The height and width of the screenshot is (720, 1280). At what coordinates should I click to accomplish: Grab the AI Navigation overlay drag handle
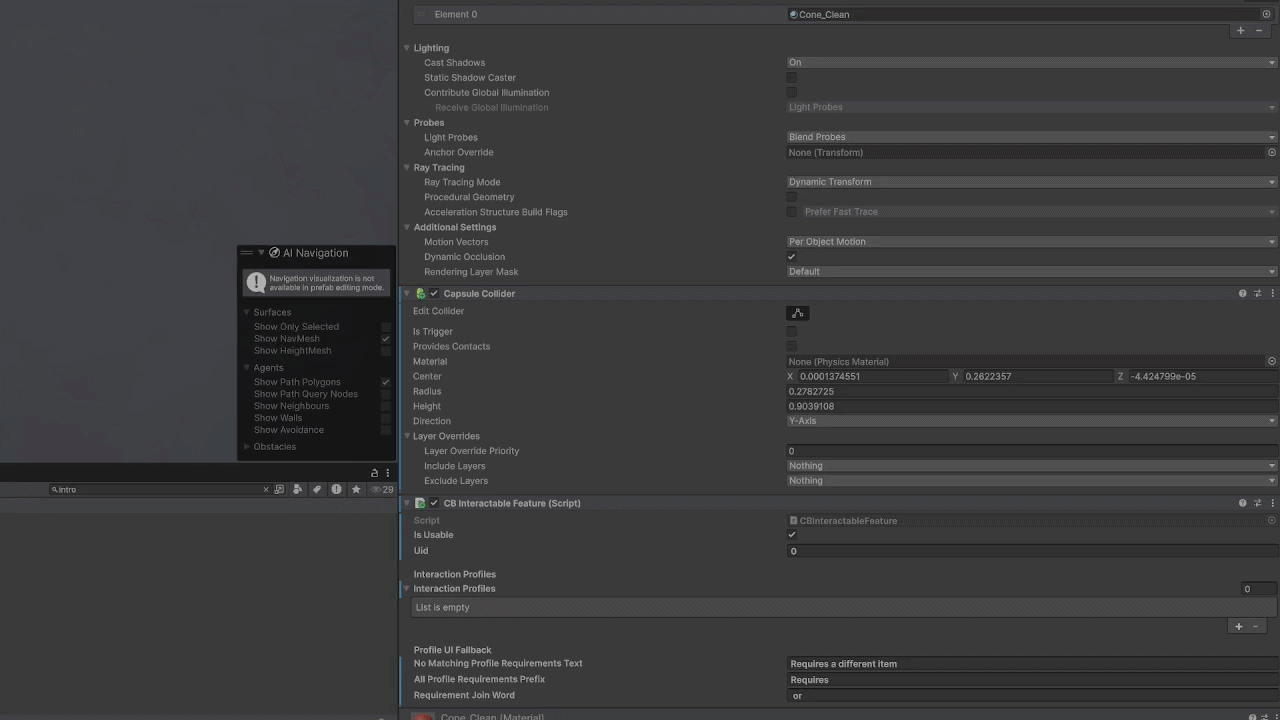(x=246, y=253)
